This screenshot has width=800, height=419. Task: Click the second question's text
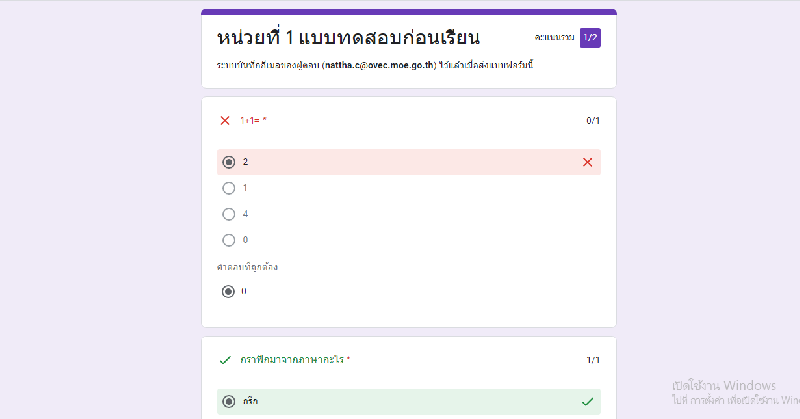294,359
